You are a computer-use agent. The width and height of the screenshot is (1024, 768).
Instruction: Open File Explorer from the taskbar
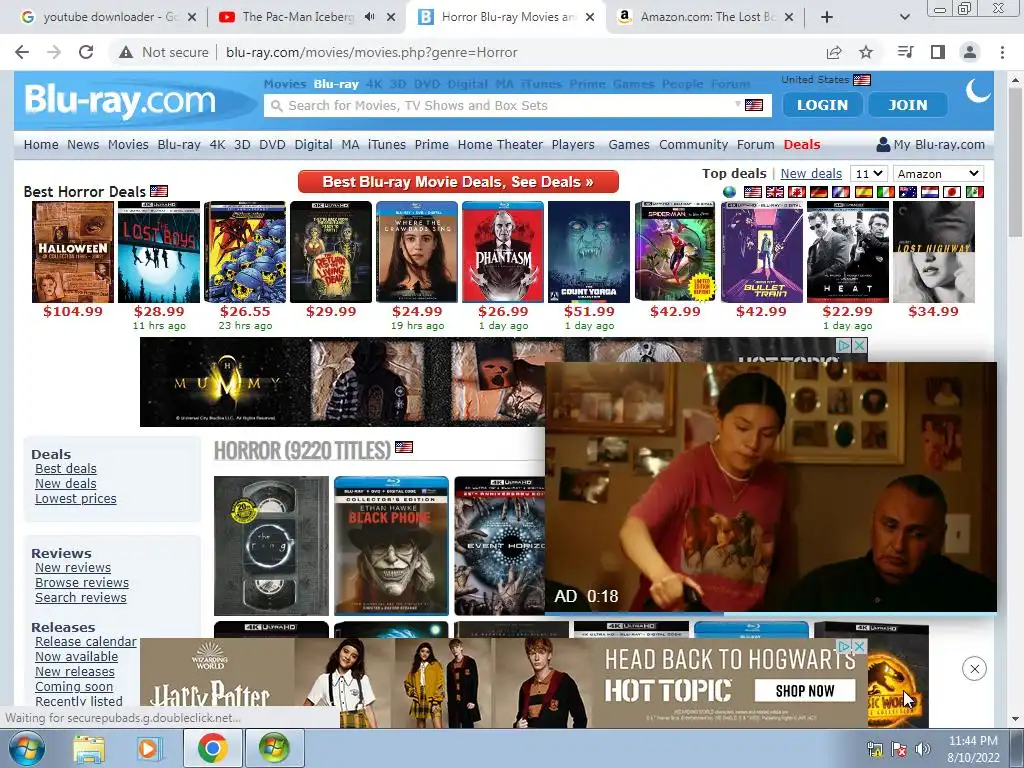pyautogui.click(x=89, y=748)
